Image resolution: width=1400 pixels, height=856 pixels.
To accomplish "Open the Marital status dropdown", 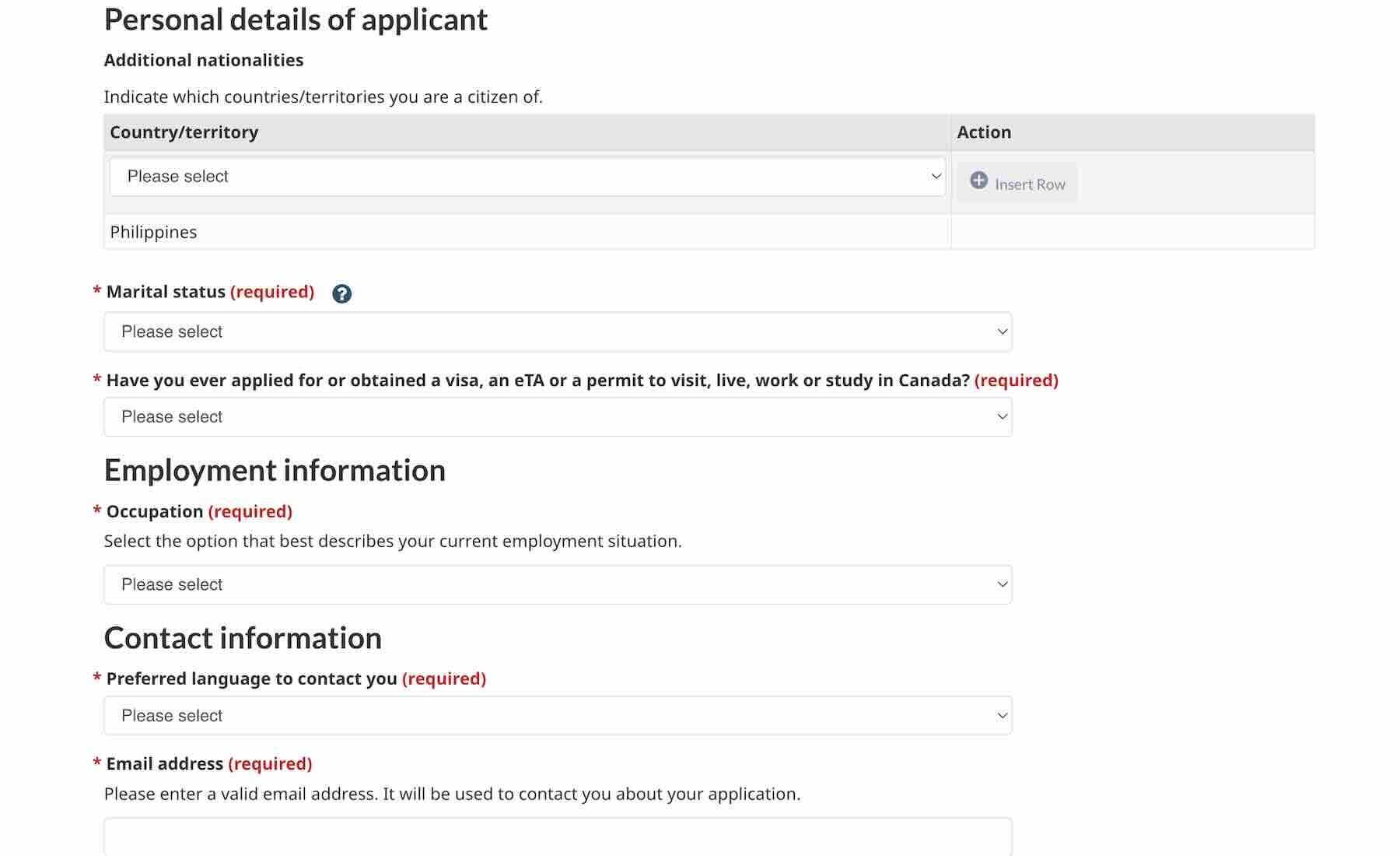I will tap(557, 332).
